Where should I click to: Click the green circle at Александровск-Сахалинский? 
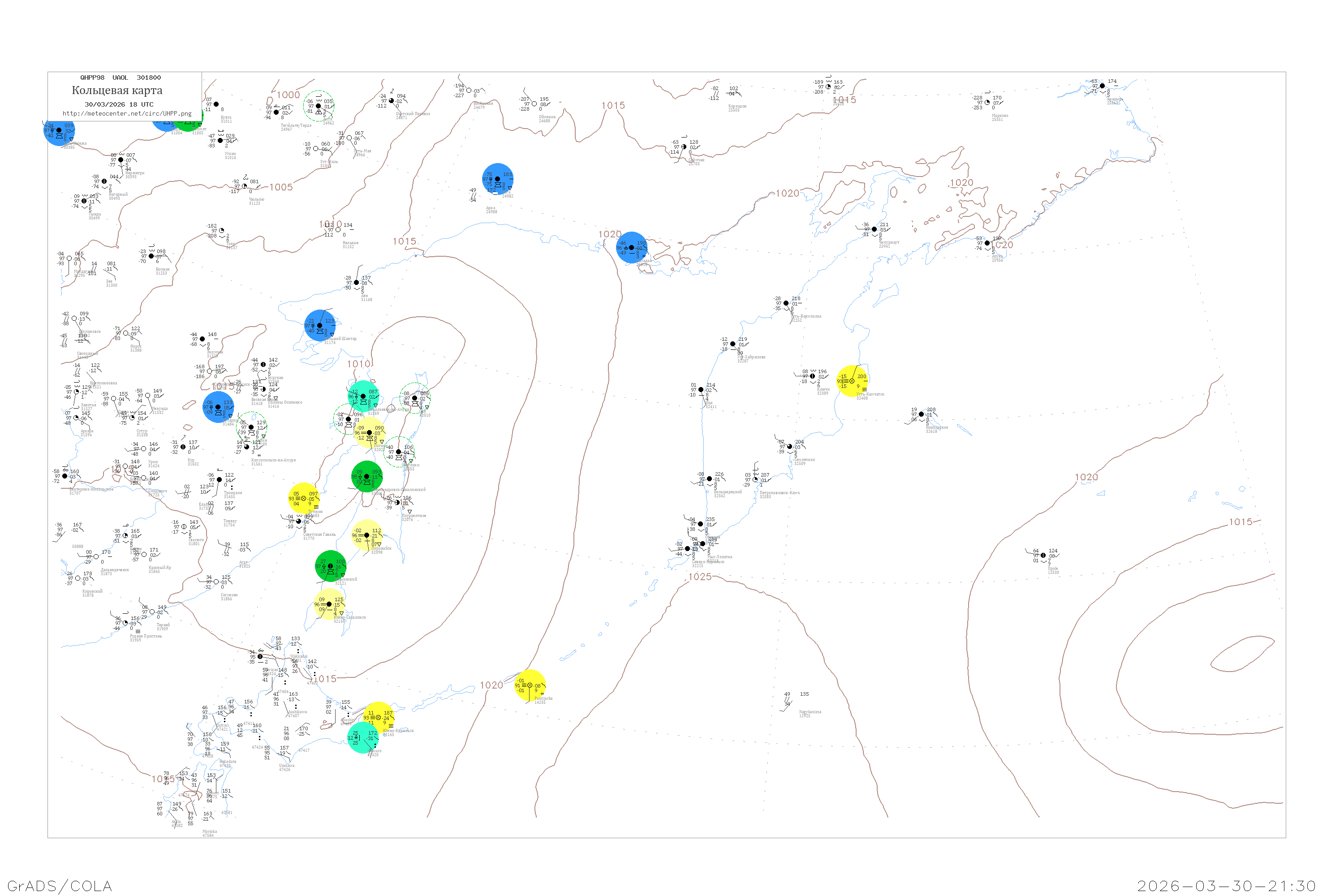[367, 477]
